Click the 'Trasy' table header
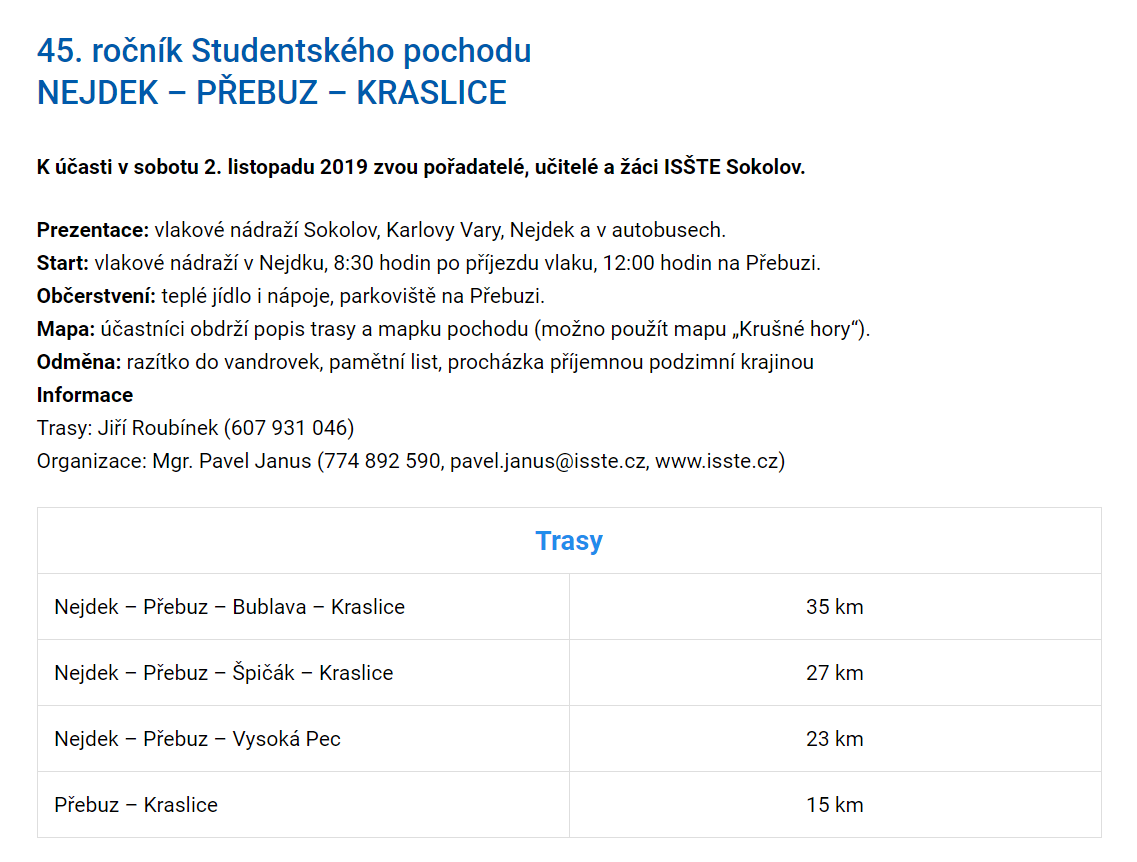 (569, 541)
